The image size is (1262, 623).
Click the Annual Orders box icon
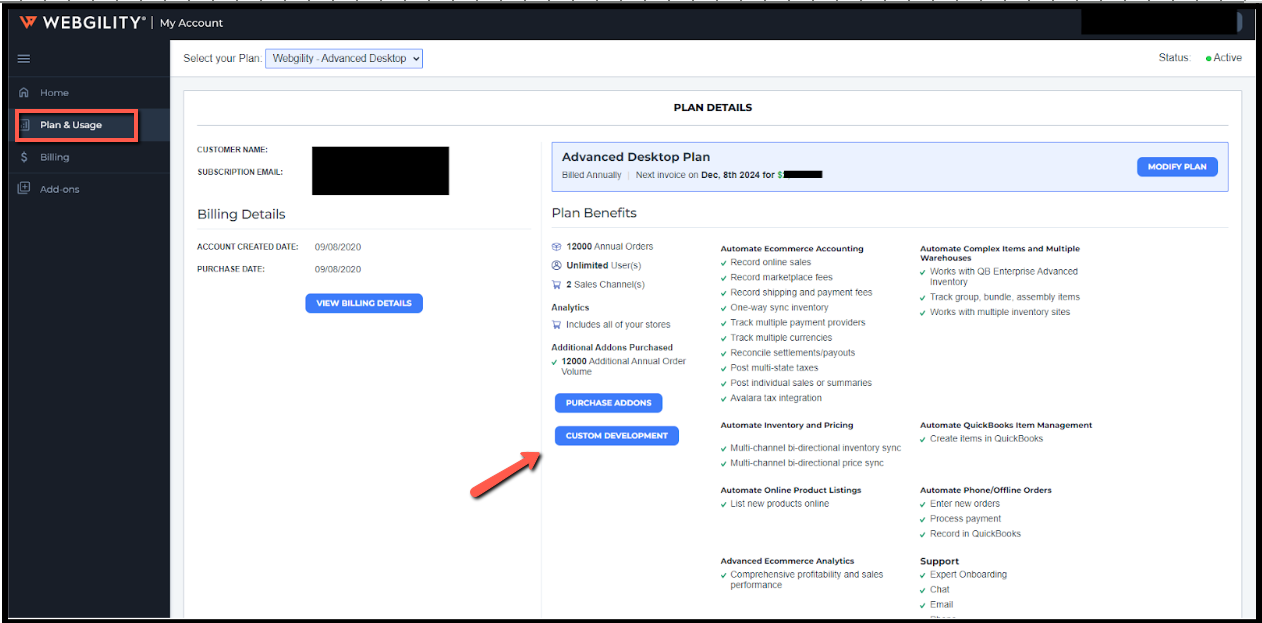pos(557,247)
